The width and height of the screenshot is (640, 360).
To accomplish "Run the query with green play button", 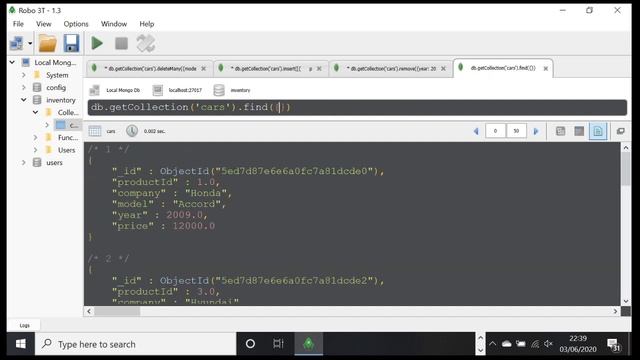I will point(97,43).
